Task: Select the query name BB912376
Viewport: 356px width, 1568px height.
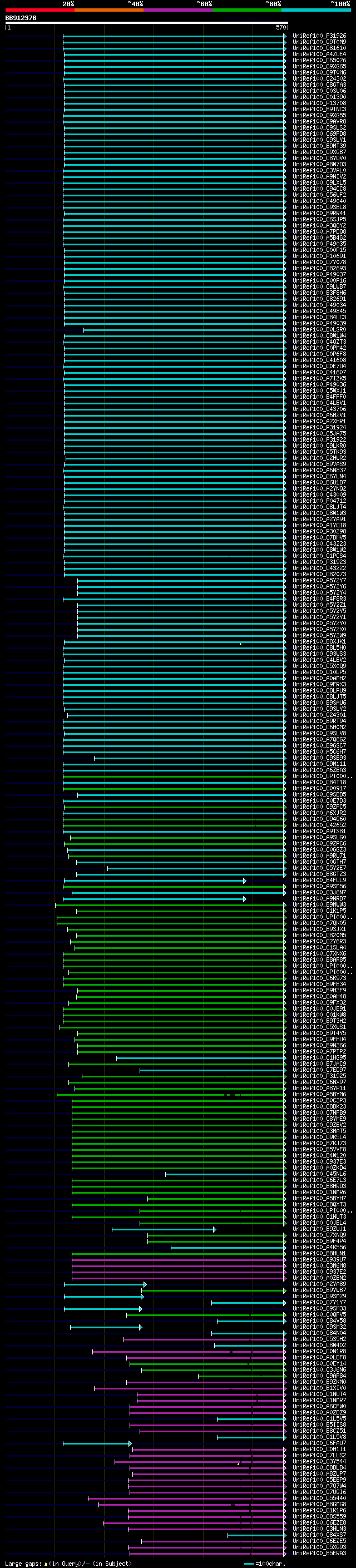Action: 21,18
